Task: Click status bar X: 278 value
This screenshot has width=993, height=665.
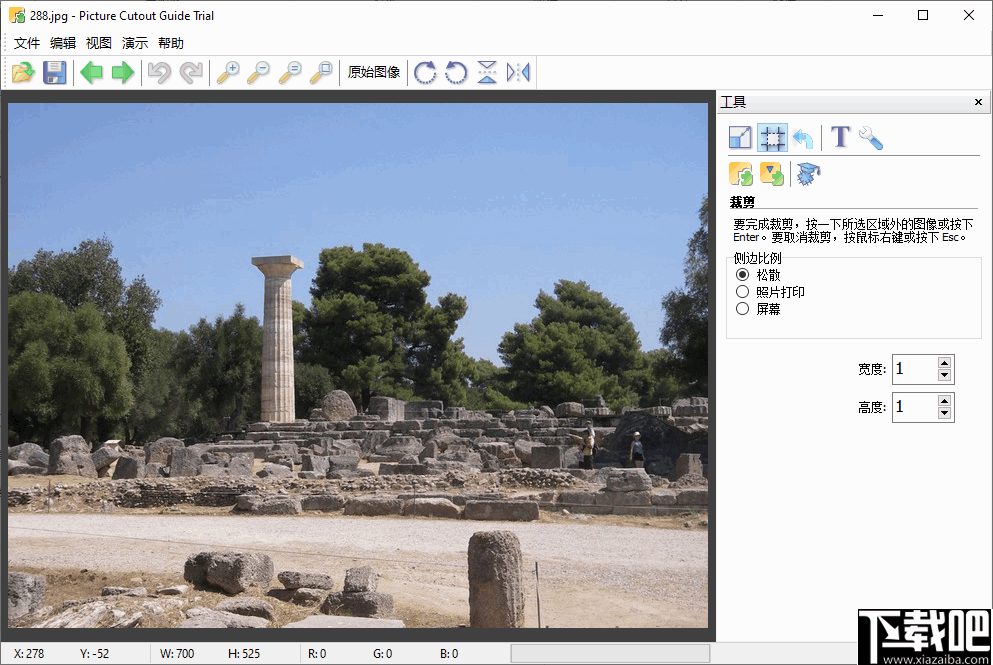Action: pos(29,654)
